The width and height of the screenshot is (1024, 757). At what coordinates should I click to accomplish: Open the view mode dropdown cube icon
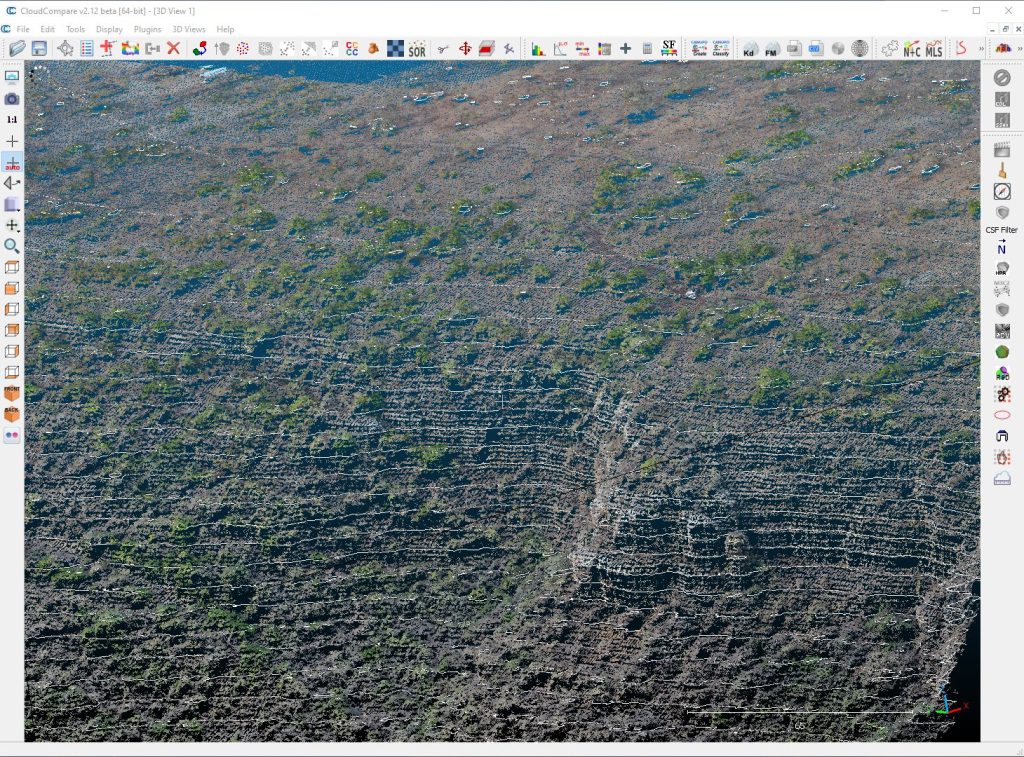[x=12, y=204]
